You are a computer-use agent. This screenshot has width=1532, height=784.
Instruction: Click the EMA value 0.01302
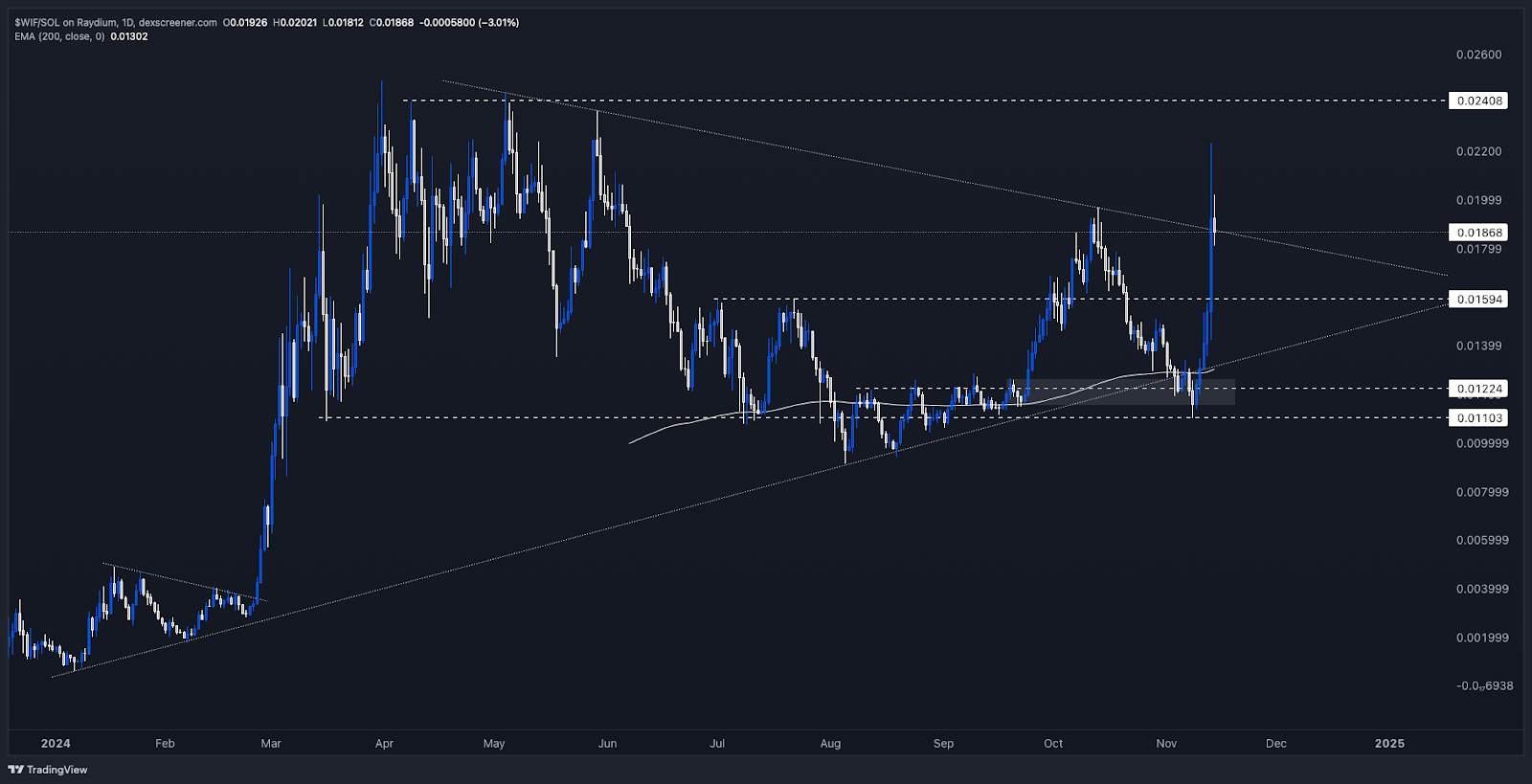pos(129,36)
